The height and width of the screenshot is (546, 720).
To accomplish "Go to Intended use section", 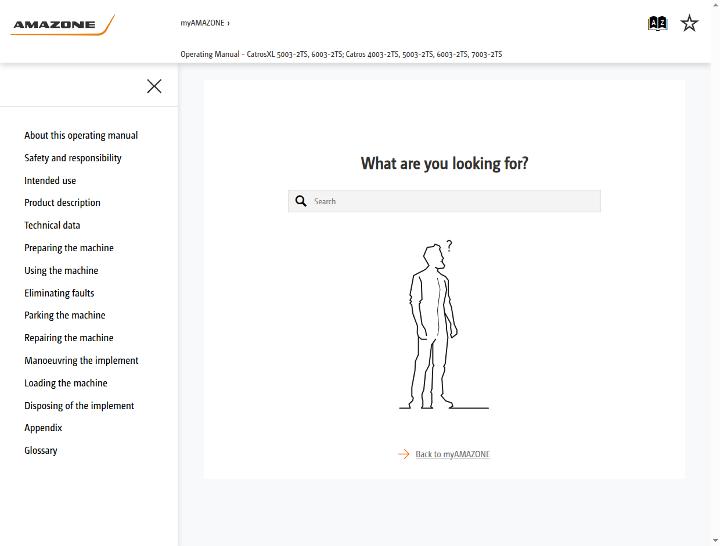I will click(50, 180).
